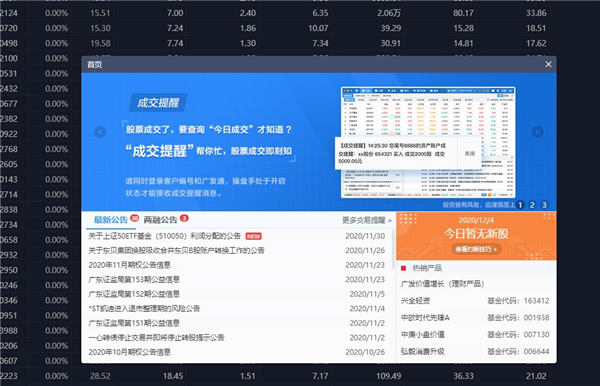Open 2020年10月期权公告信息
This screenshot has height=386, width=600.
point(129,352)
